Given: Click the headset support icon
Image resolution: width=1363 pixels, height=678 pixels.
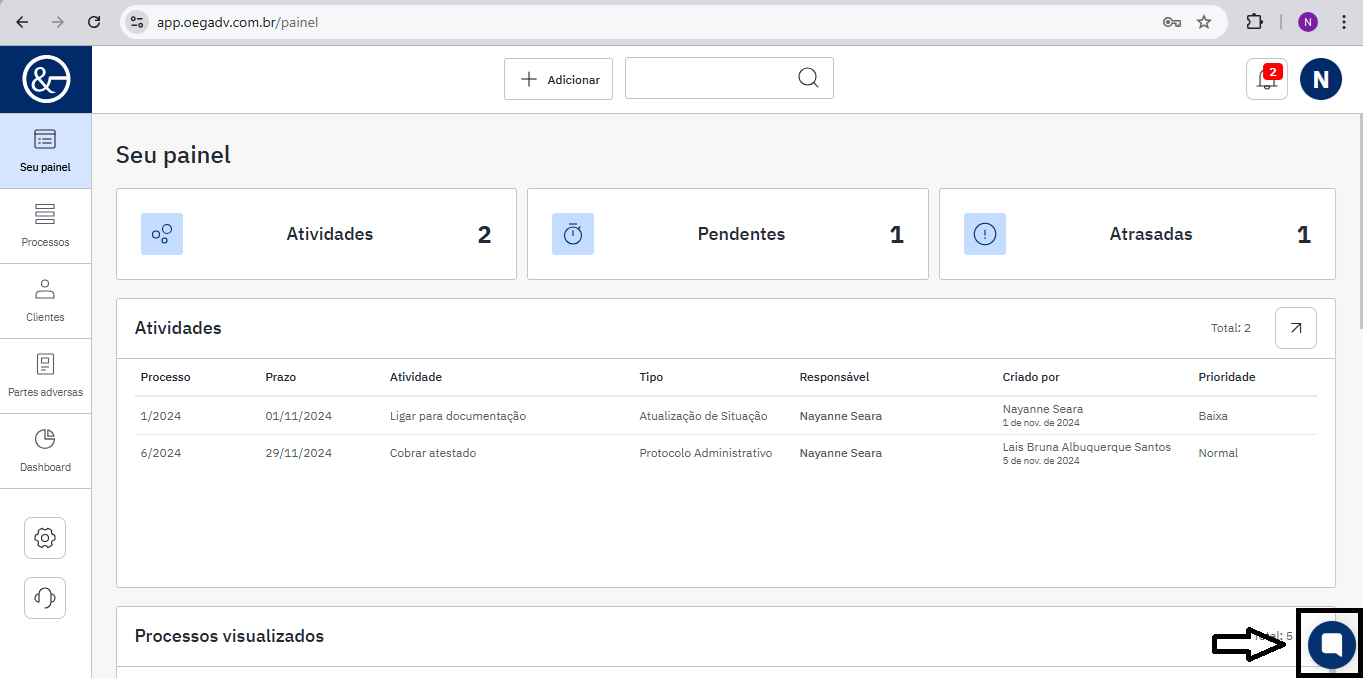Looking at the screenshot, I should click(45, 598).
